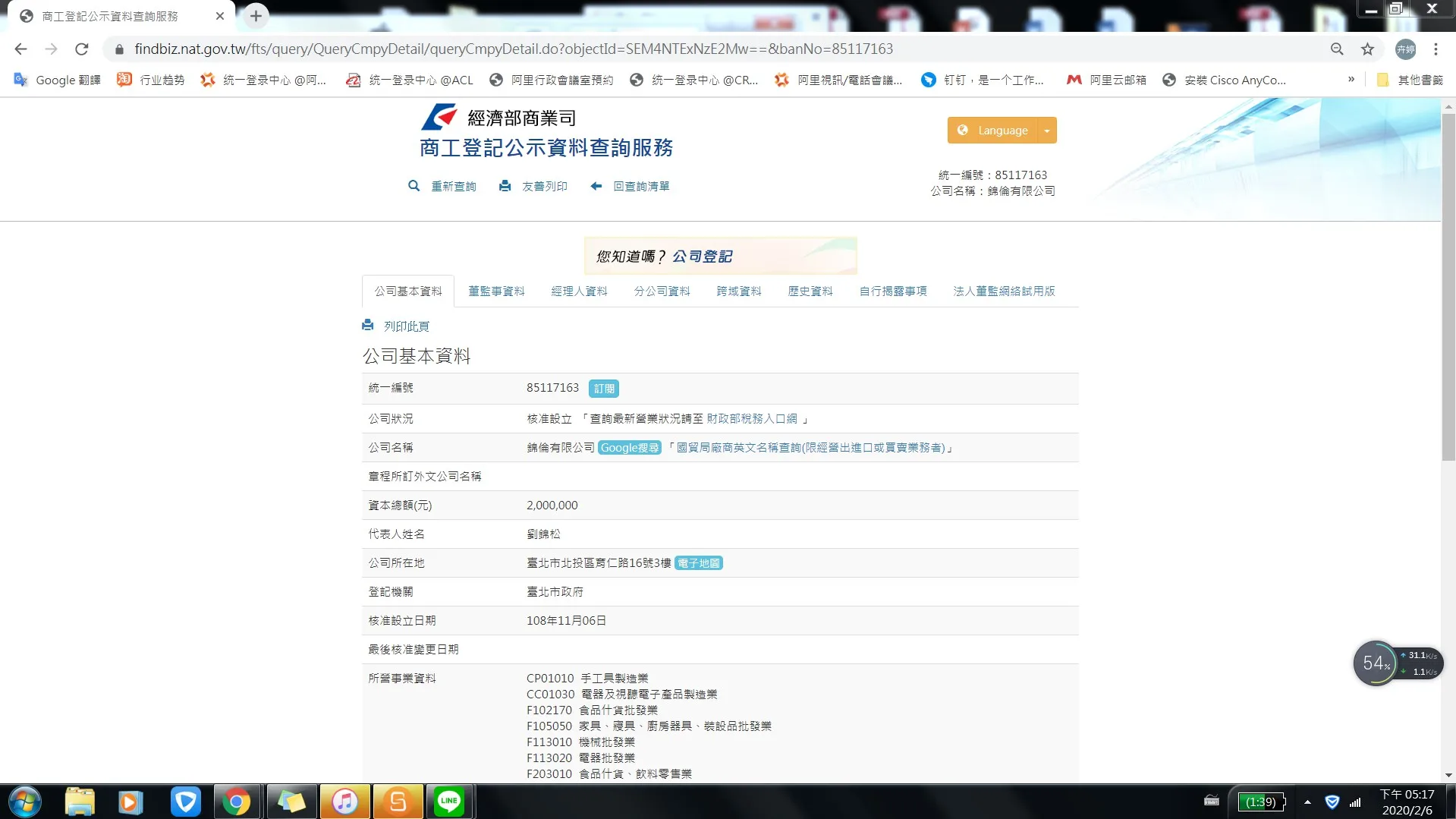The width and height of the screenshot is (1456, 819).
Task: Open a new browser tab
Action: click(x=256, y=16)
